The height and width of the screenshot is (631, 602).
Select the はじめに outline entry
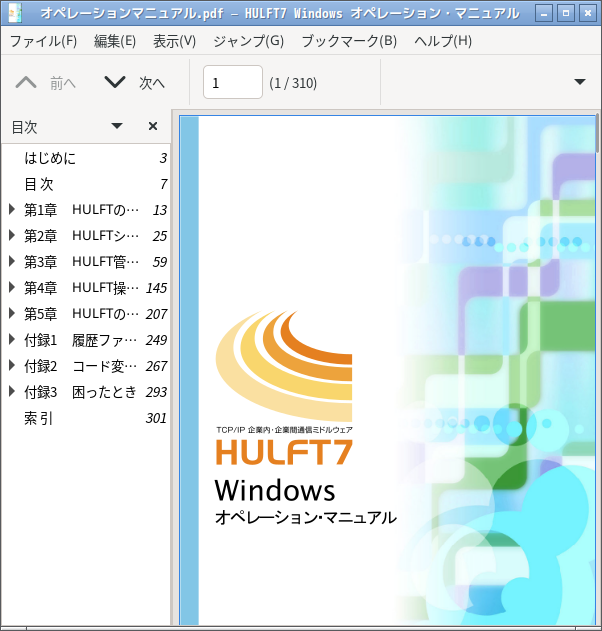(85, 158)
